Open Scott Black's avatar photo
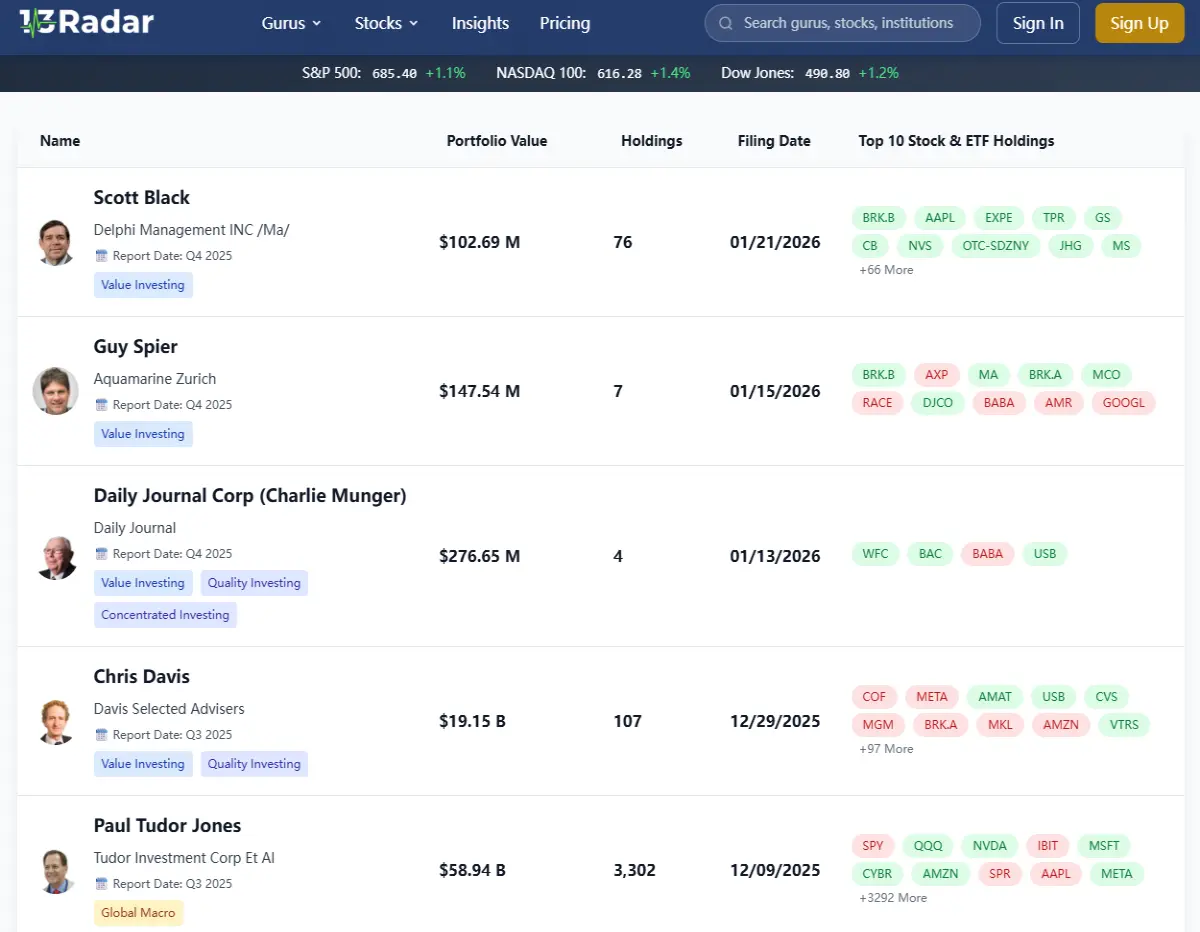 click(x=56, y=242)
